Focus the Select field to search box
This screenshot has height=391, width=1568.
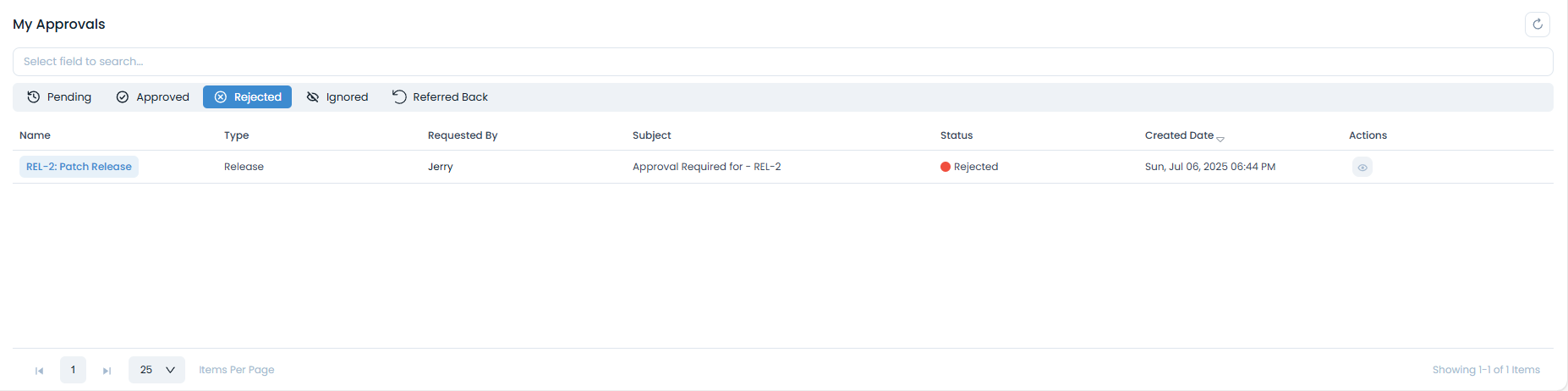pos(782,62)
